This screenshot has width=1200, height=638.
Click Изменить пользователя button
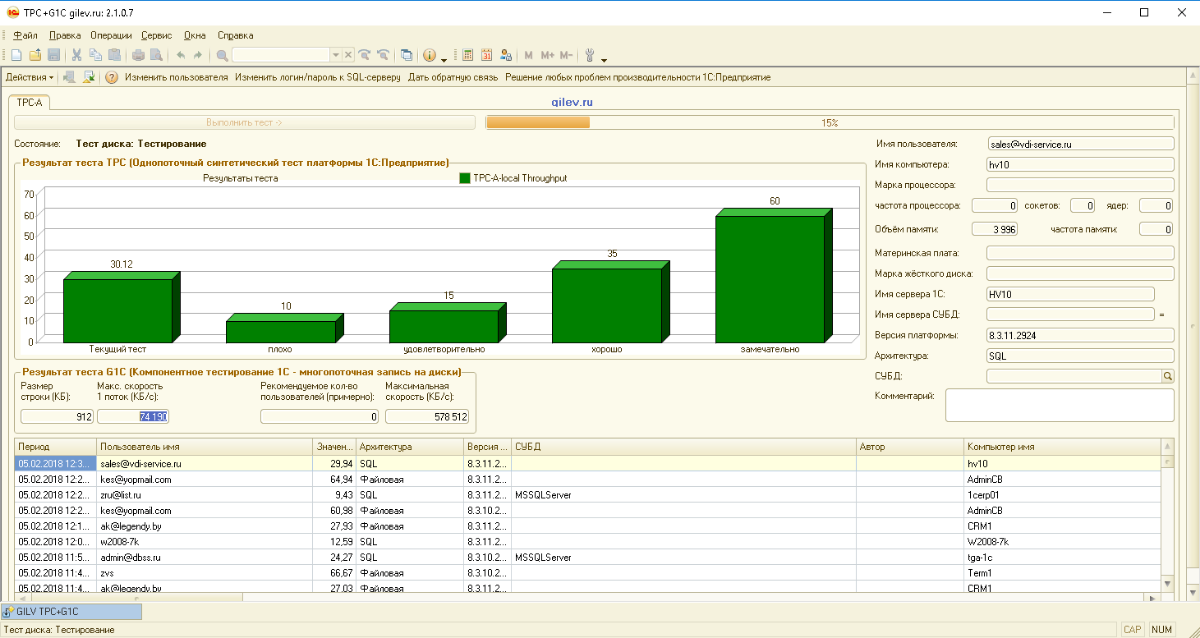[x=176, y=77]
